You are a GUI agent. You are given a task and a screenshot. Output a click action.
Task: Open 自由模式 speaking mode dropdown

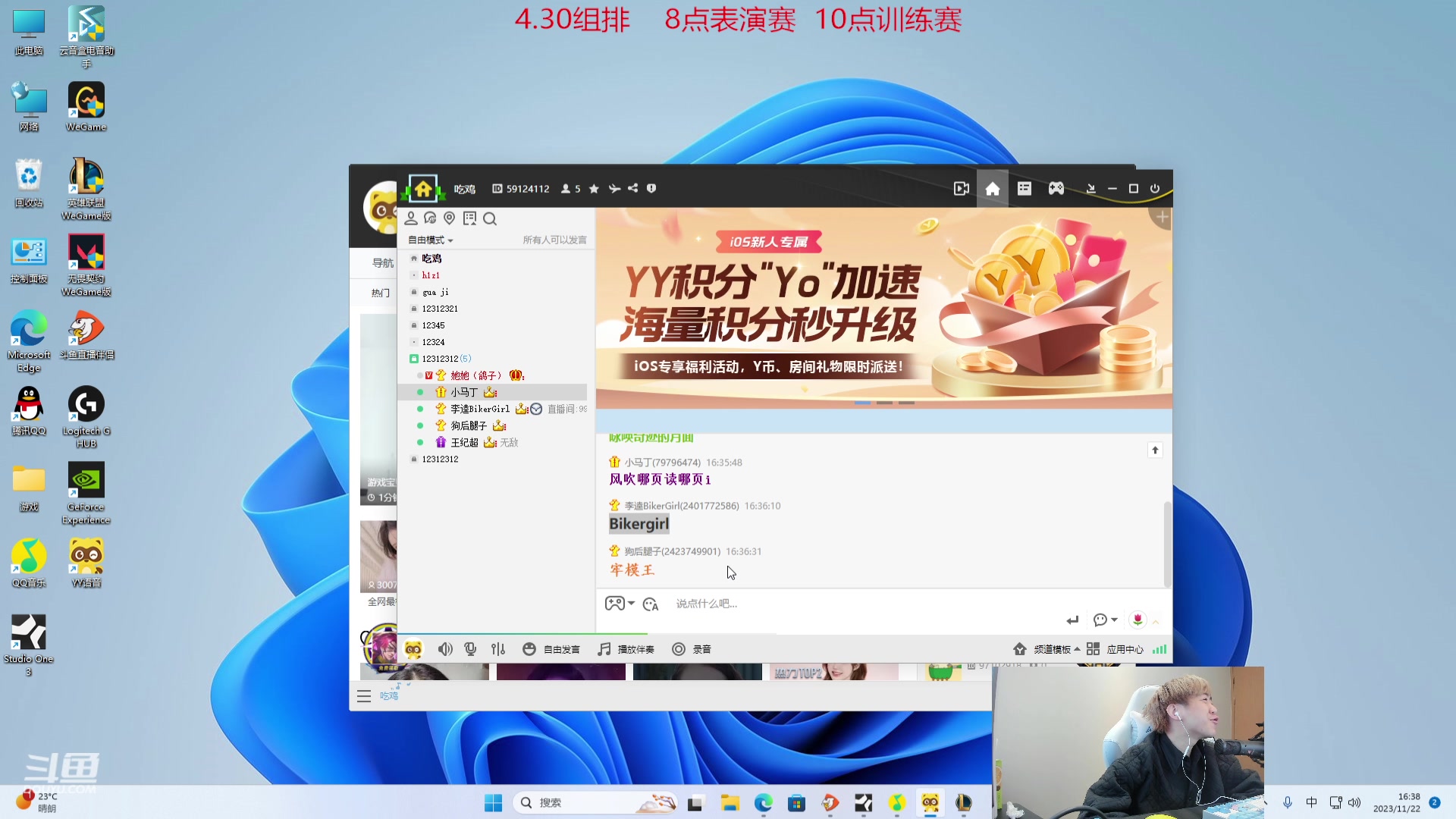[430, 240]
